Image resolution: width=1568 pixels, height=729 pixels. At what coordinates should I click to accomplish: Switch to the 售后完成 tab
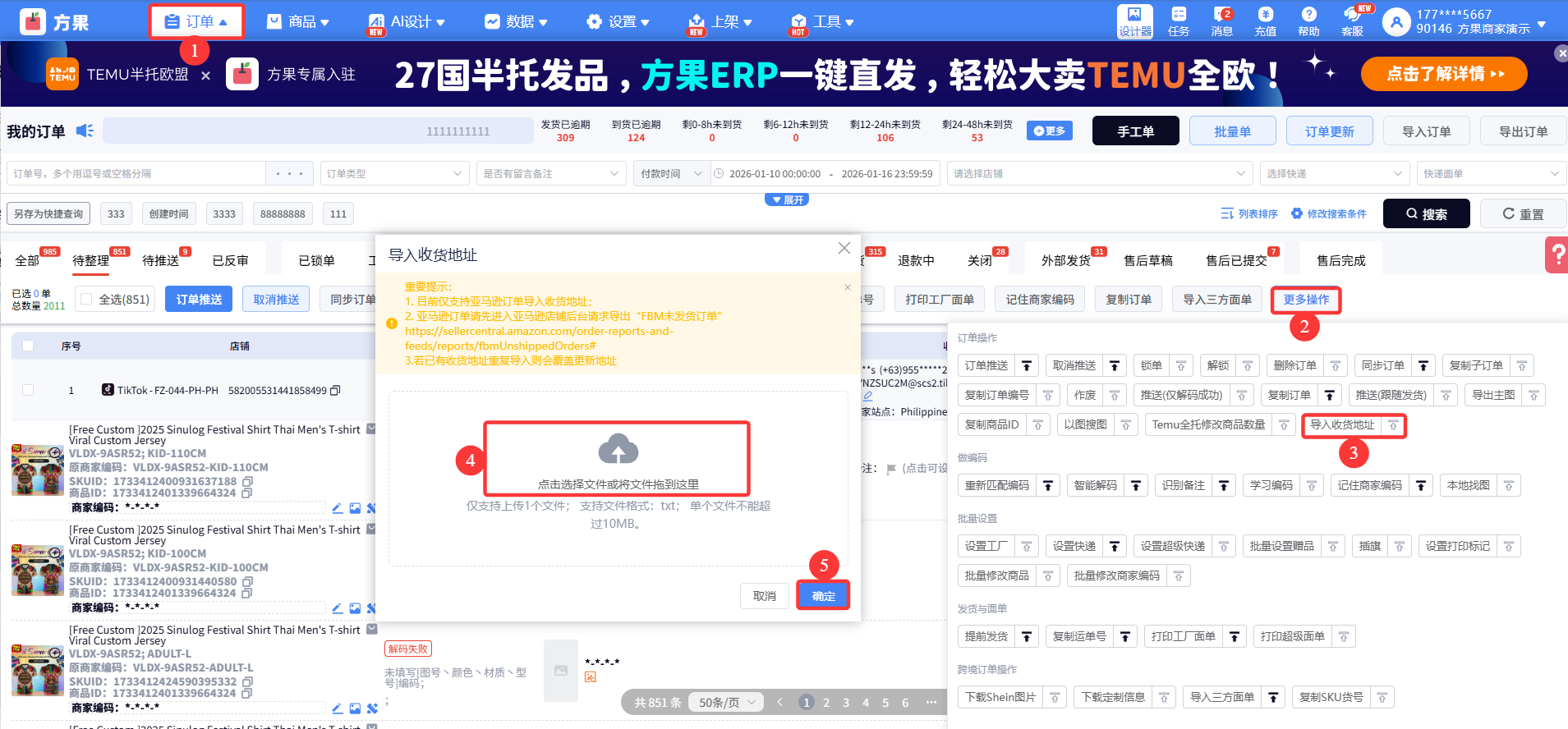(1341, 260)
